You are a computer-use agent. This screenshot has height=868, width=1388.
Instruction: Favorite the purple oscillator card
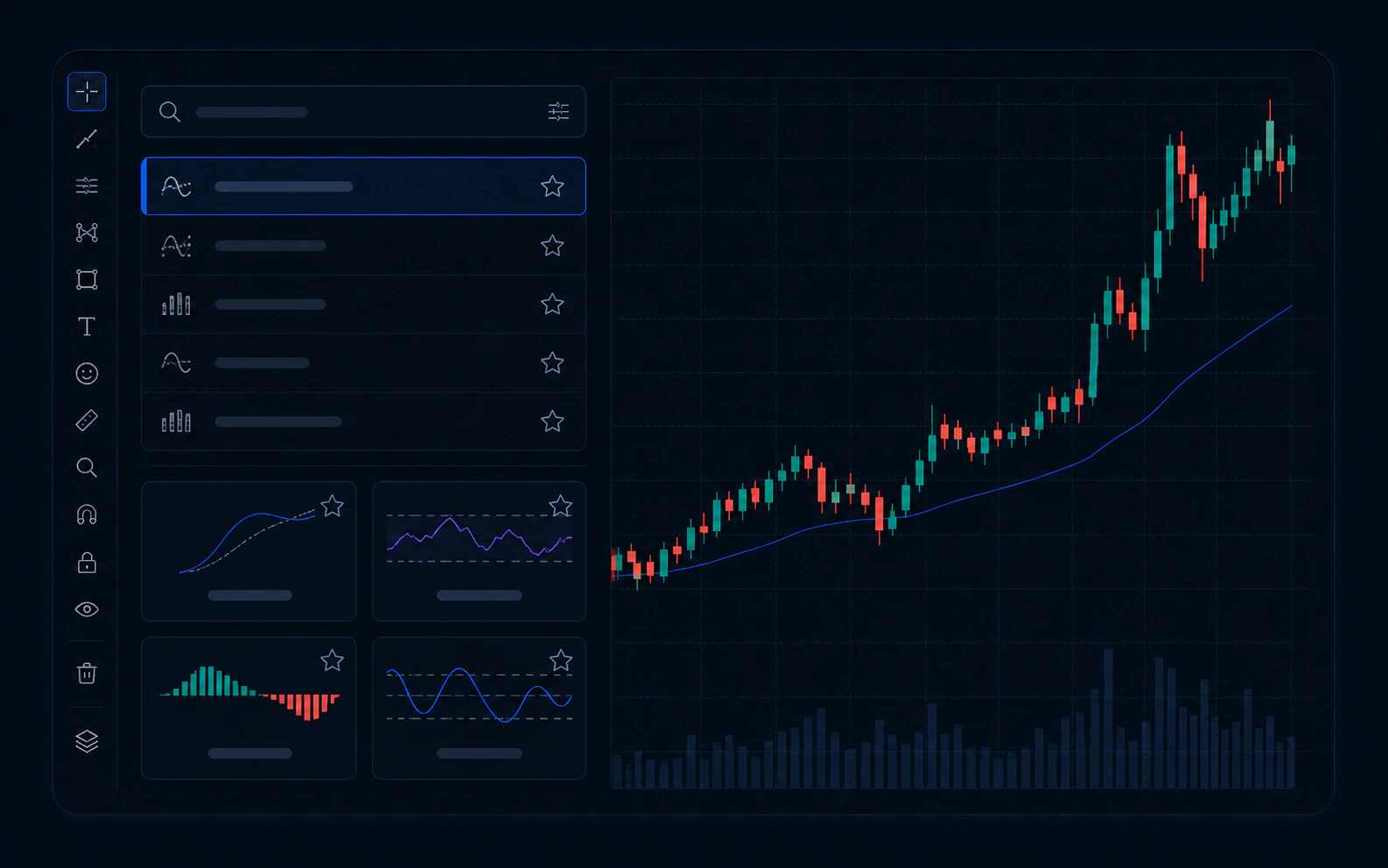pyautogui.click(x=561, y=506)
